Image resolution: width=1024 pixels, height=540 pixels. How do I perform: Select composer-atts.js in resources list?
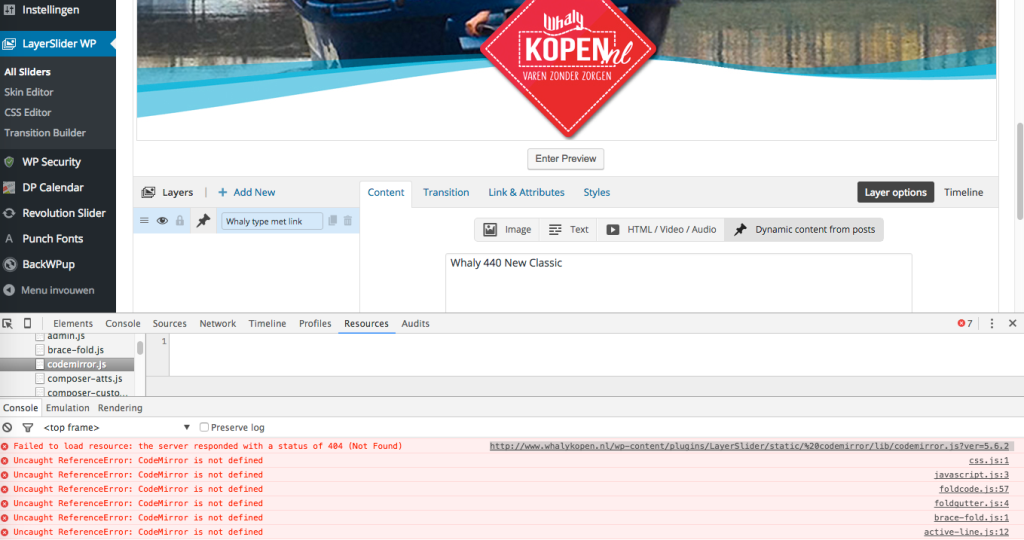84,379
